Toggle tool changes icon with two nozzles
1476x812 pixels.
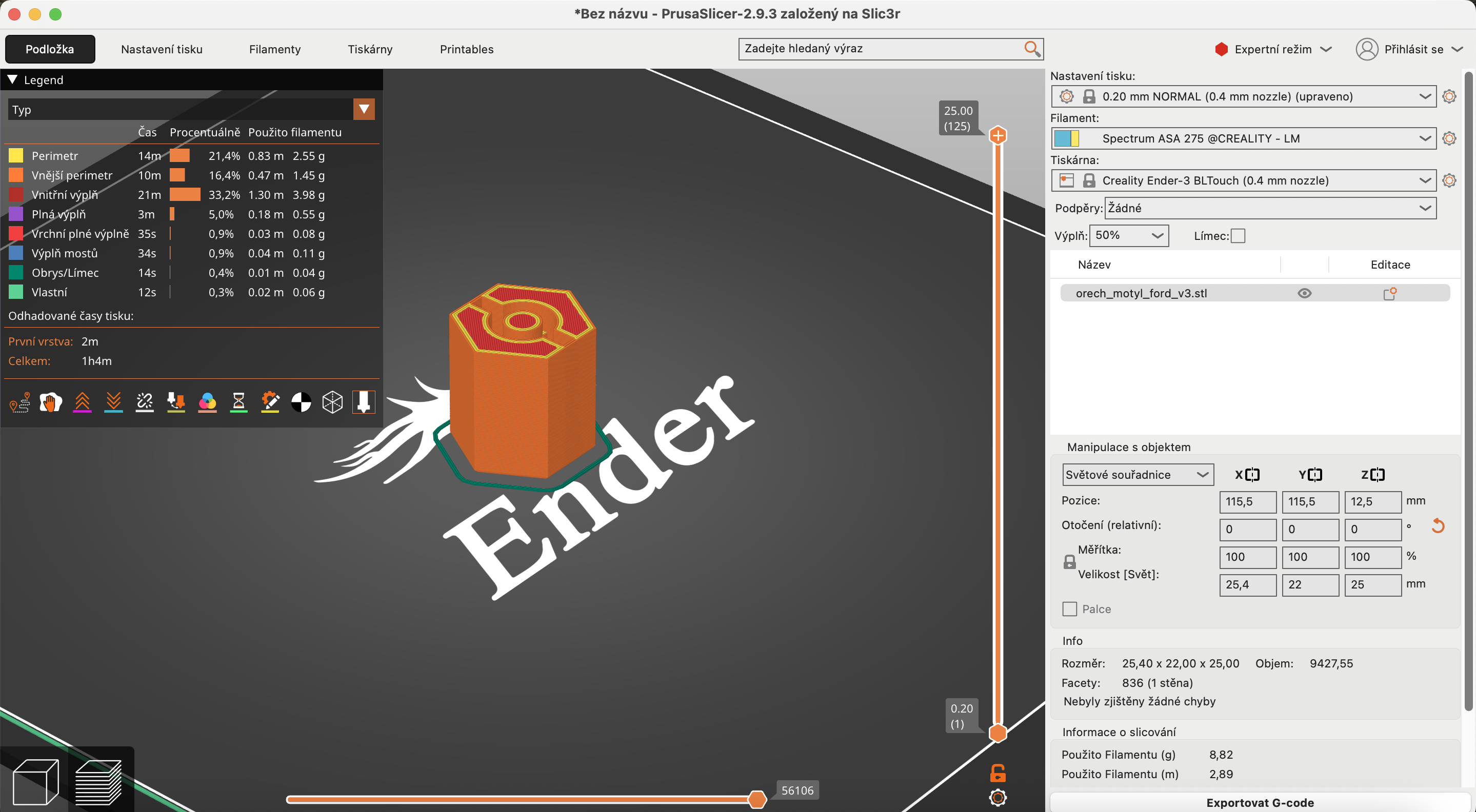tap(176, 402)
